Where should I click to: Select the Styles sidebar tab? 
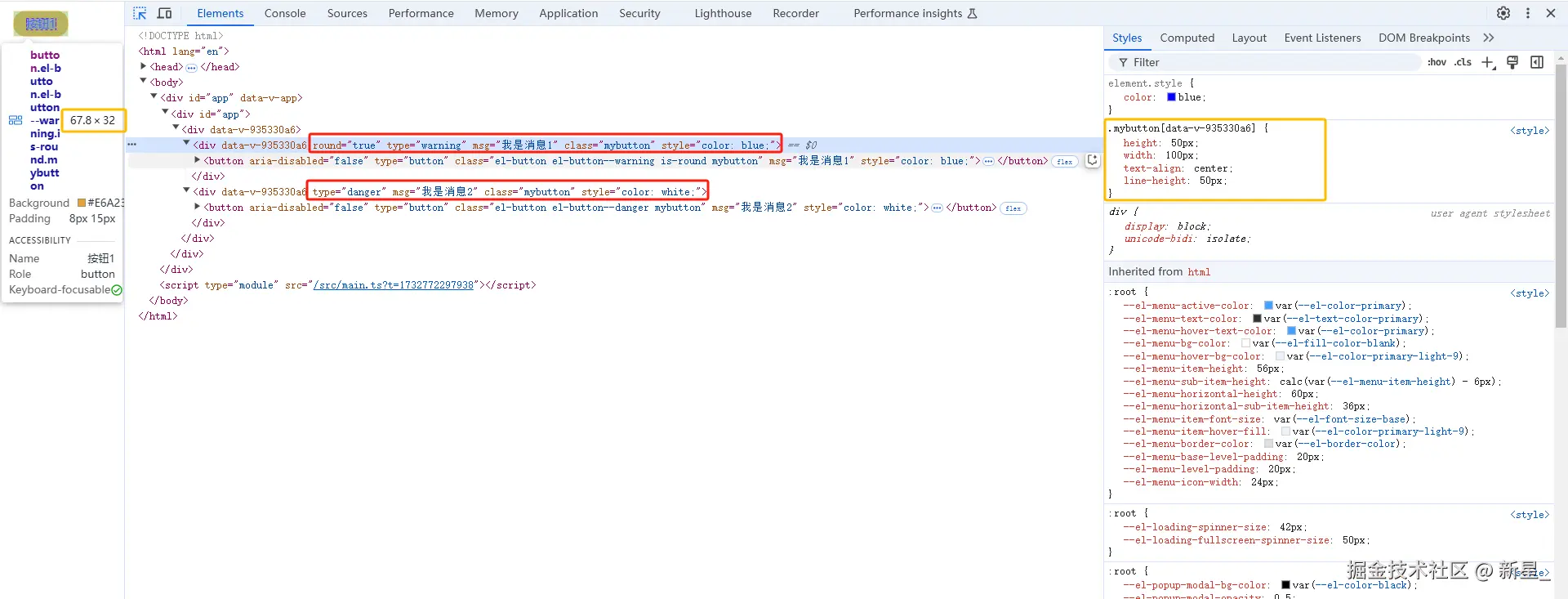(x=1127, y=38)
